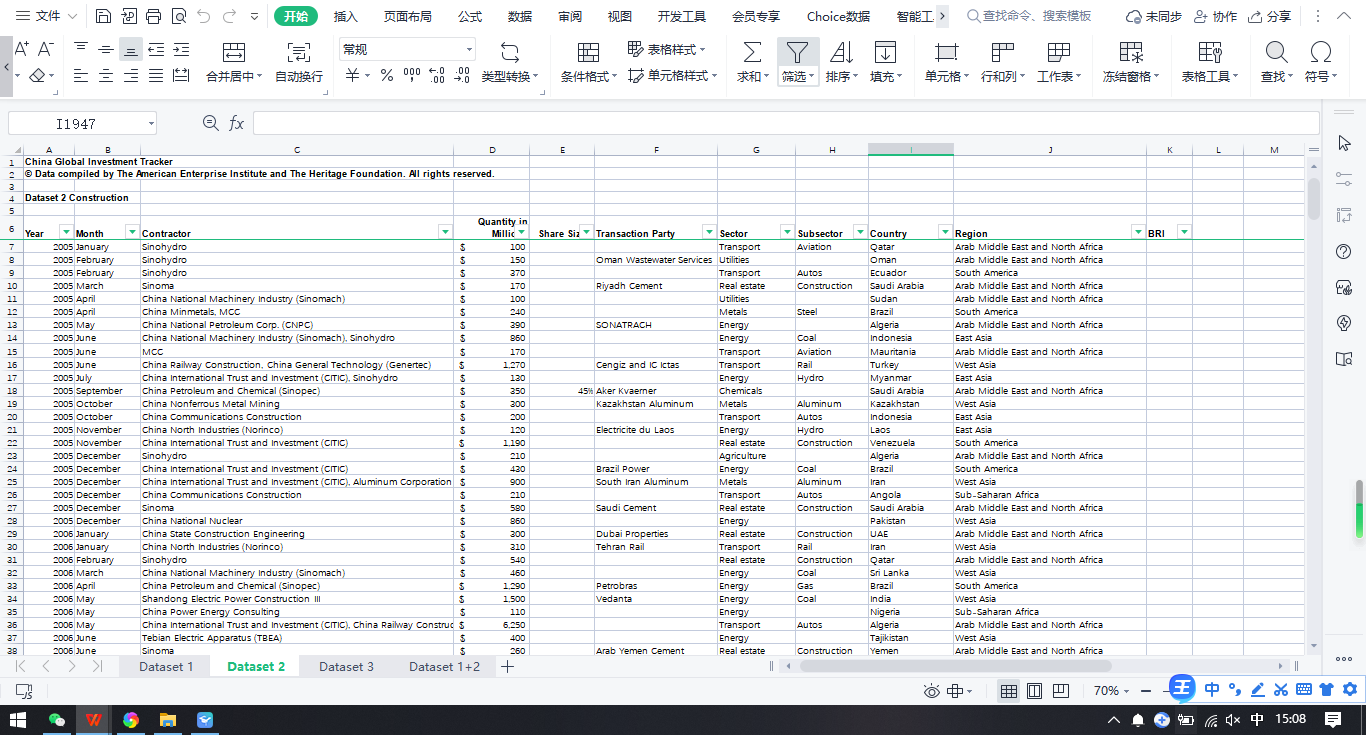
Task: Toggle the Filter button in ribbon
Action: click(797, 53)
